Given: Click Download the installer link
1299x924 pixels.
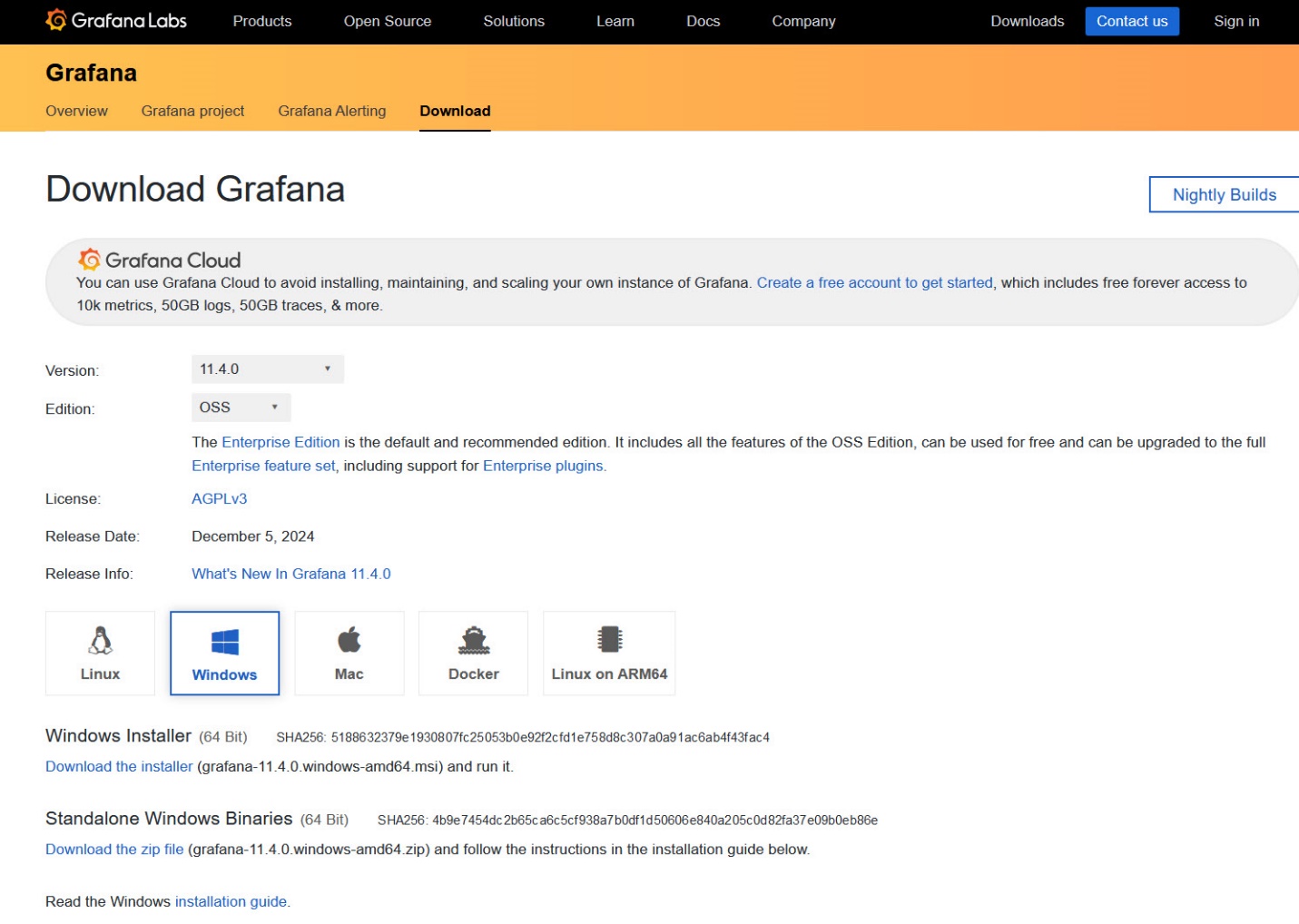Looking at the screenshot, I should coord(118,766).
